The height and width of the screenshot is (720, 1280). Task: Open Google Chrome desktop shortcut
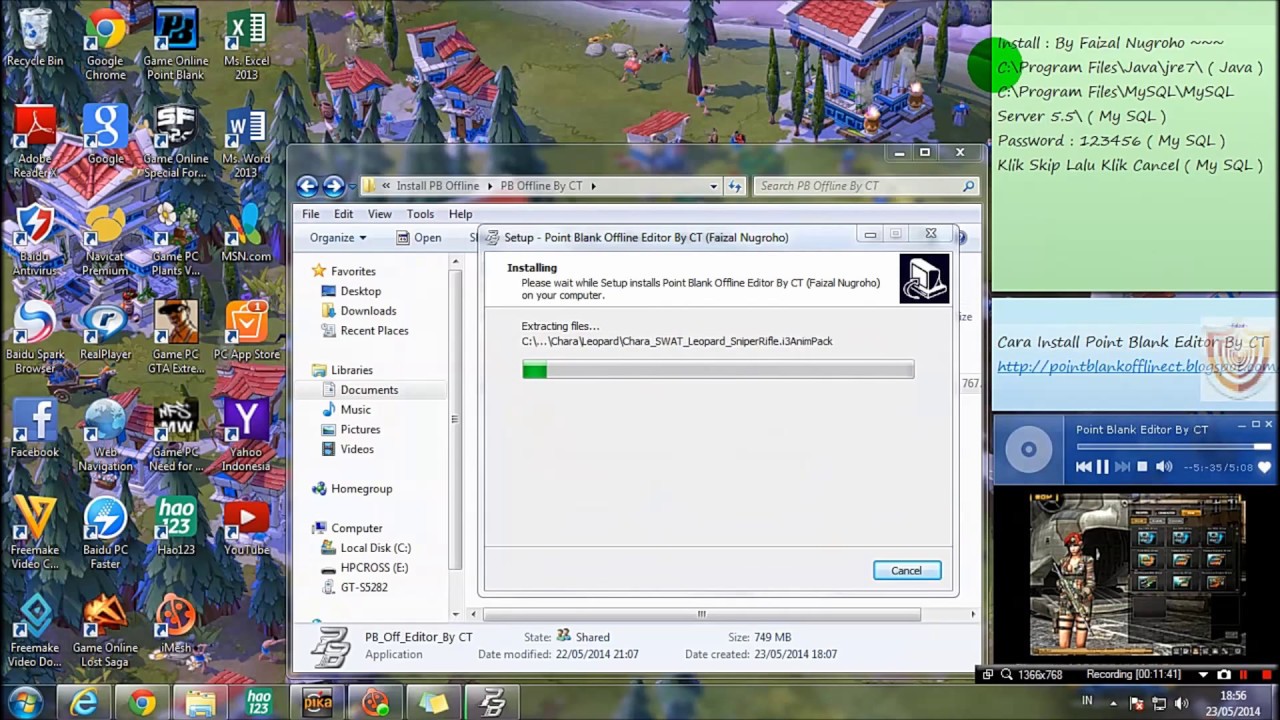click(x=105, y=45)
